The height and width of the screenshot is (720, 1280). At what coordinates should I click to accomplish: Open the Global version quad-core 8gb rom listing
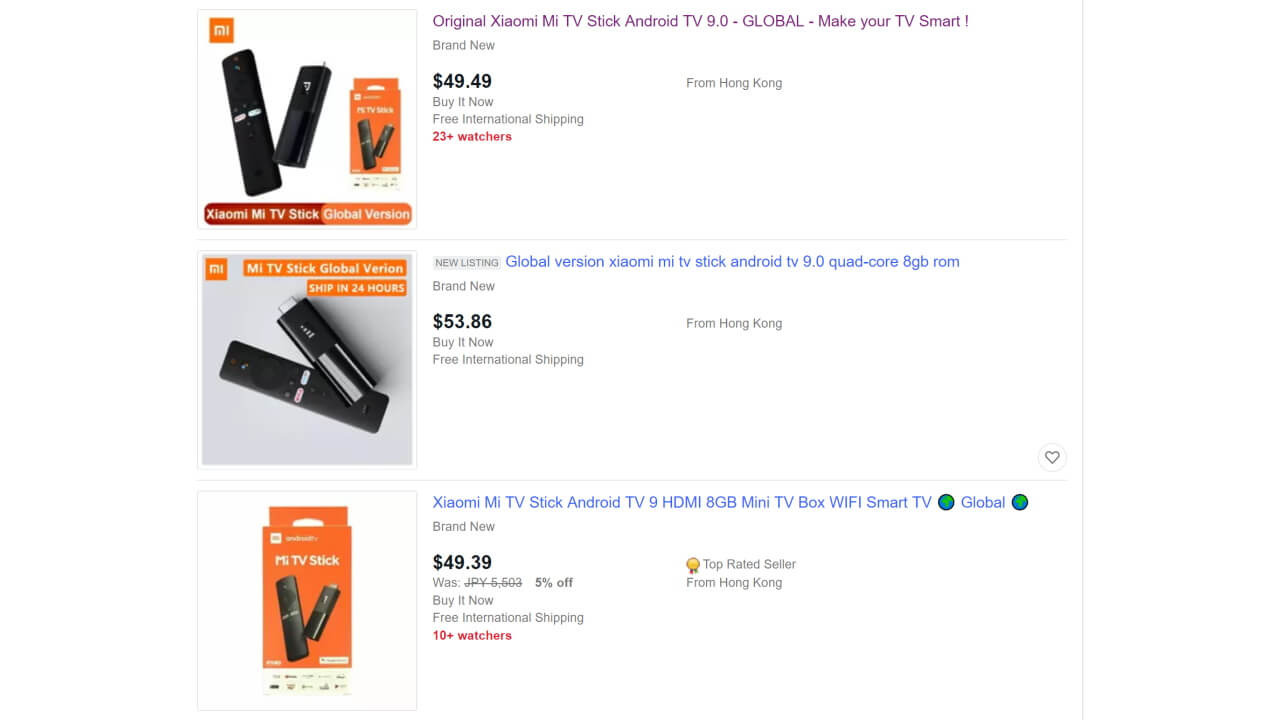[x=732, y=262]
